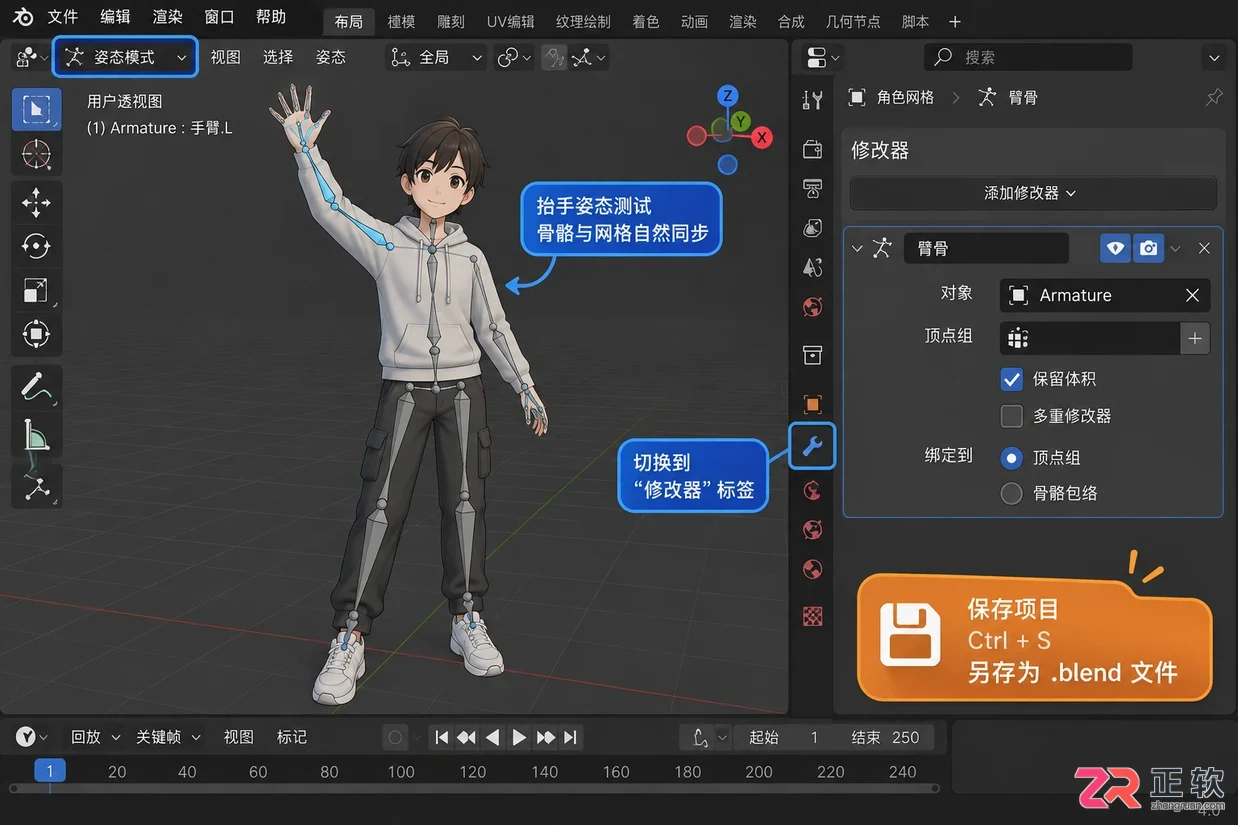Toggle snapping magnet in header
This screenshot has width=1238, height=825.
(x=555, y=58)
